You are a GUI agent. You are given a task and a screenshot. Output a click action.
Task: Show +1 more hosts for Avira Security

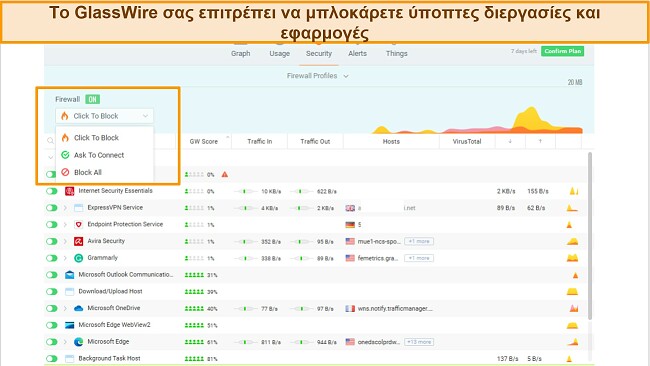coord(419,241)
